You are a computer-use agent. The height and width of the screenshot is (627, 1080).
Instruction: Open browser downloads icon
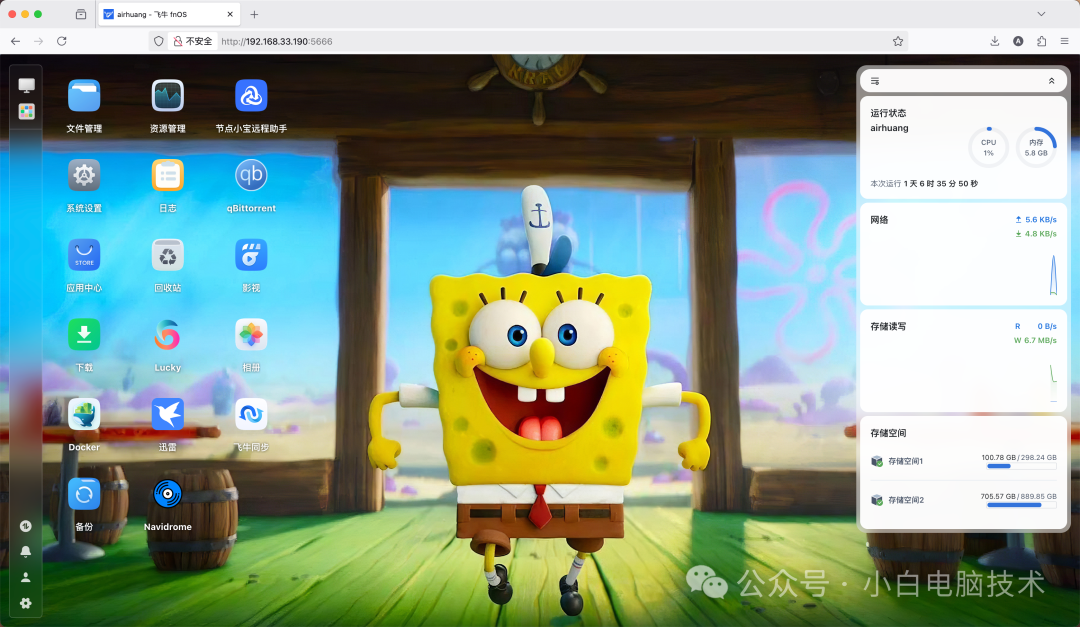pos(995,41)
